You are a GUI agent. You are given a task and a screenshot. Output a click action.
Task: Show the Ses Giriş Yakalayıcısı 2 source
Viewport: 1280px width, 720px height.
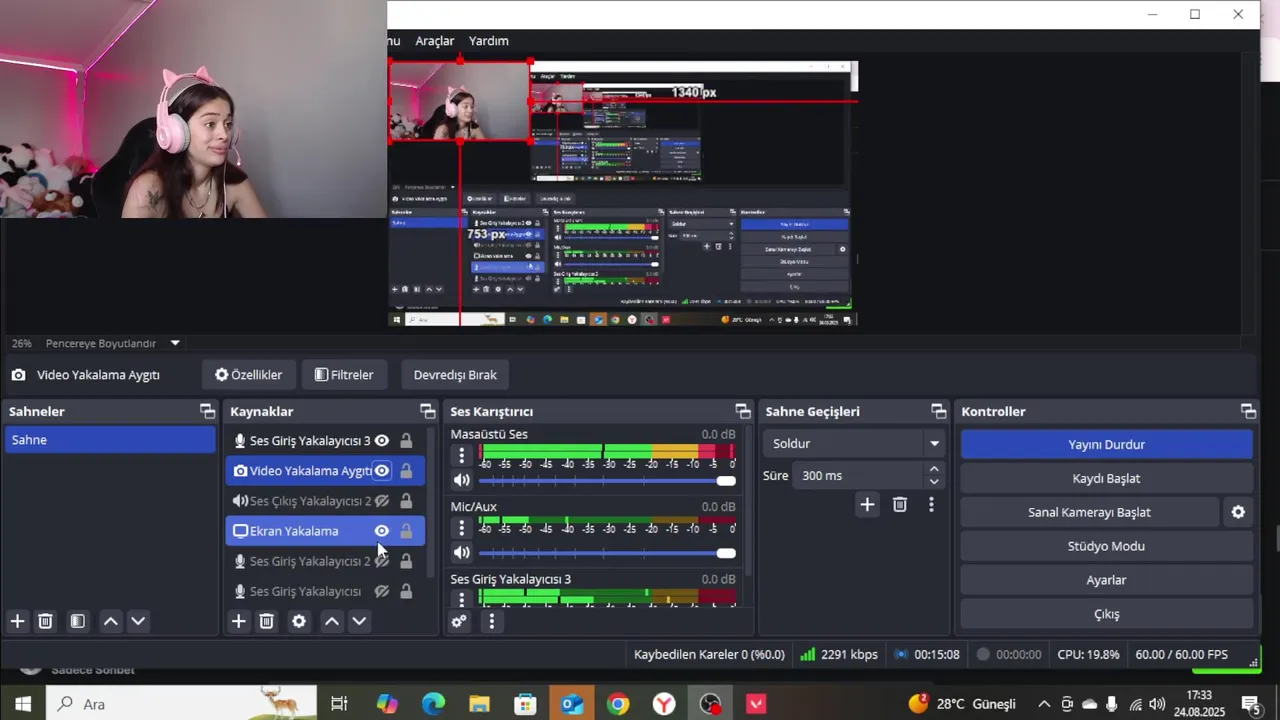pos(381,561)
